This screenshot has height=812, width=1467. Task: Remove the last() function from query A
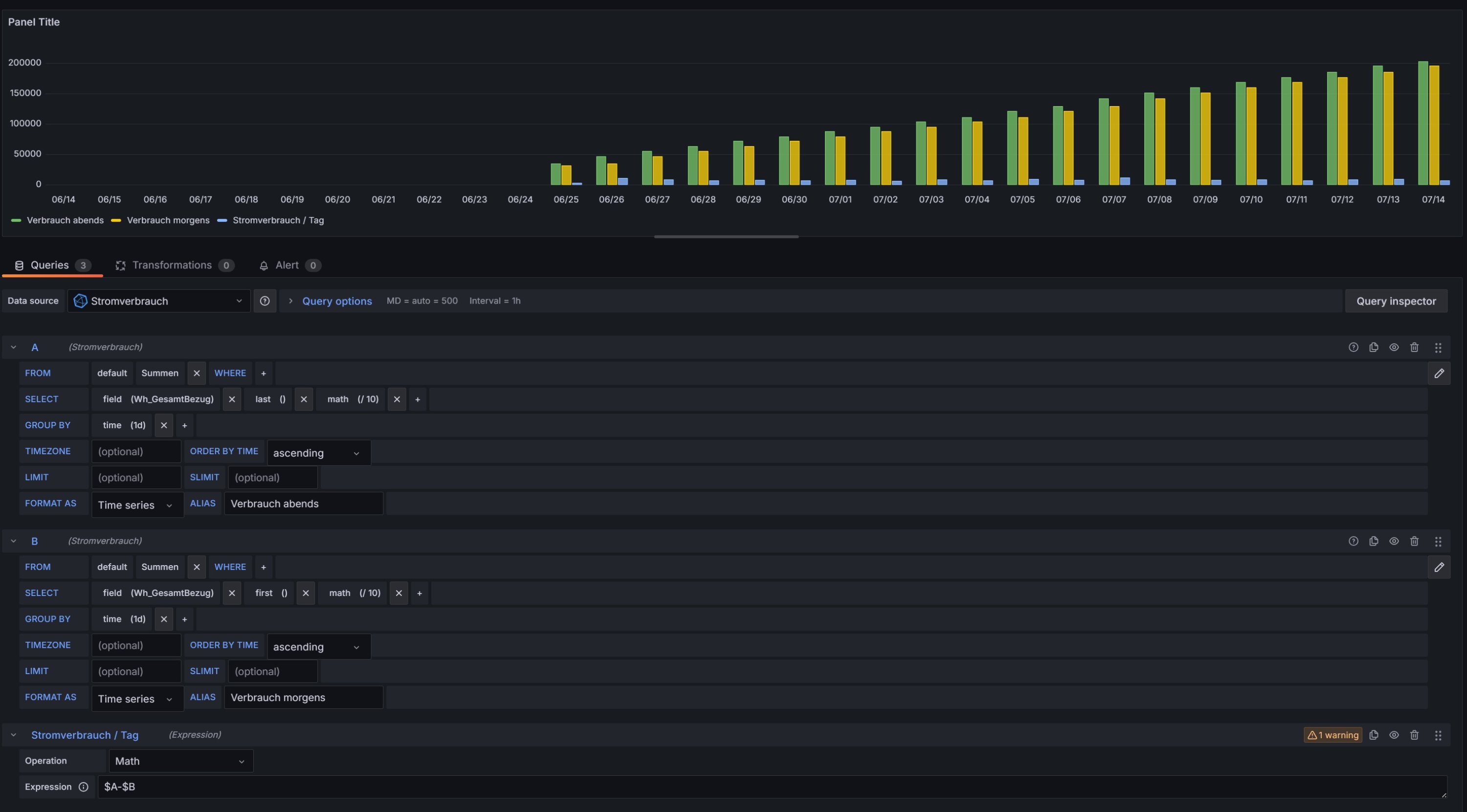point(304,399)
